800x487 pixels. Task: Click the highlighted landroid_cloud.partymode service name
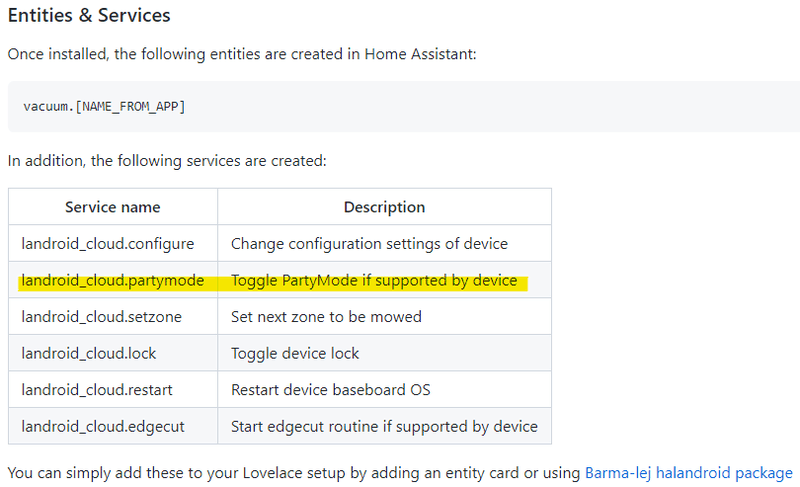[x=112, y=280]
